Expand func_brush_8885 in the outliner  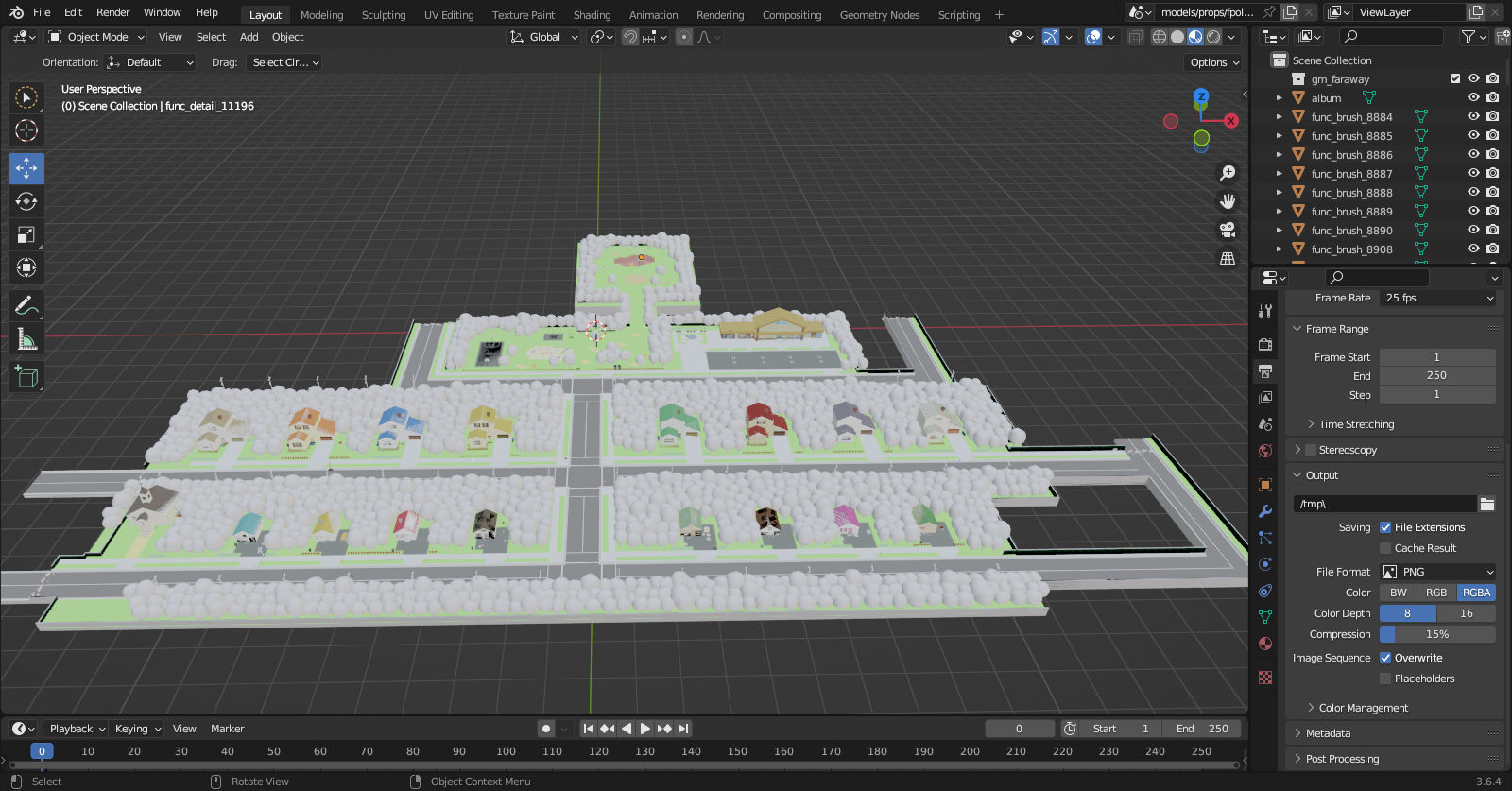point(1280,136)
